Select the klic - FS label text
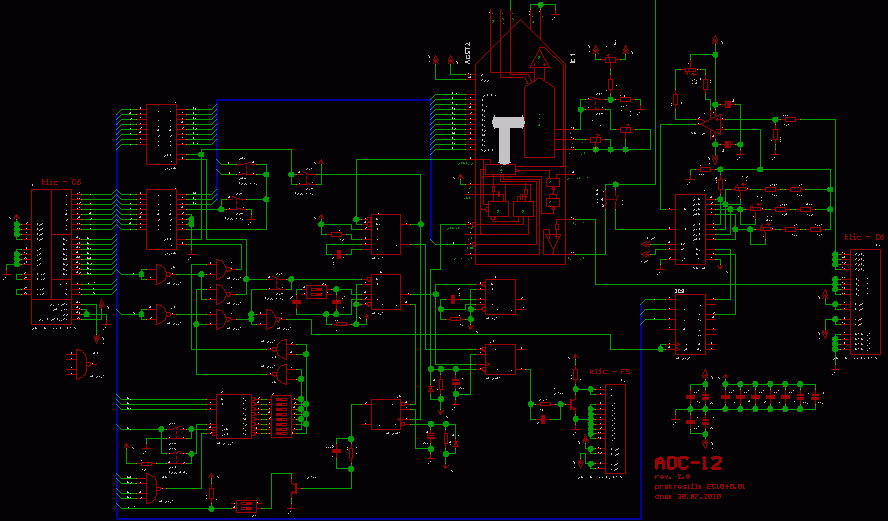 [x=609, y=372]
